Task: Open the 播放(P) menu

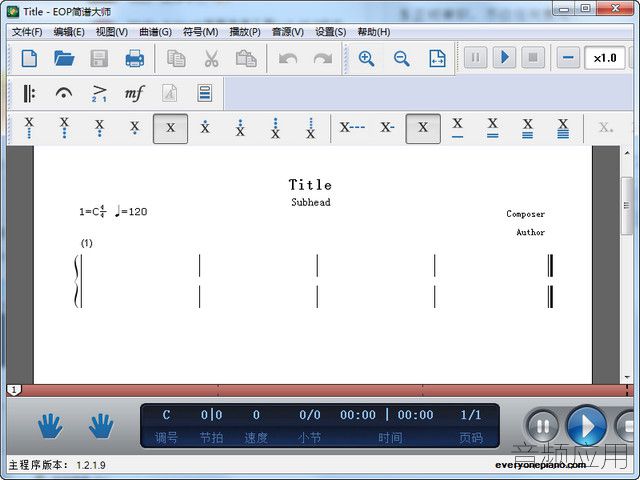Action: click(245, 32)
